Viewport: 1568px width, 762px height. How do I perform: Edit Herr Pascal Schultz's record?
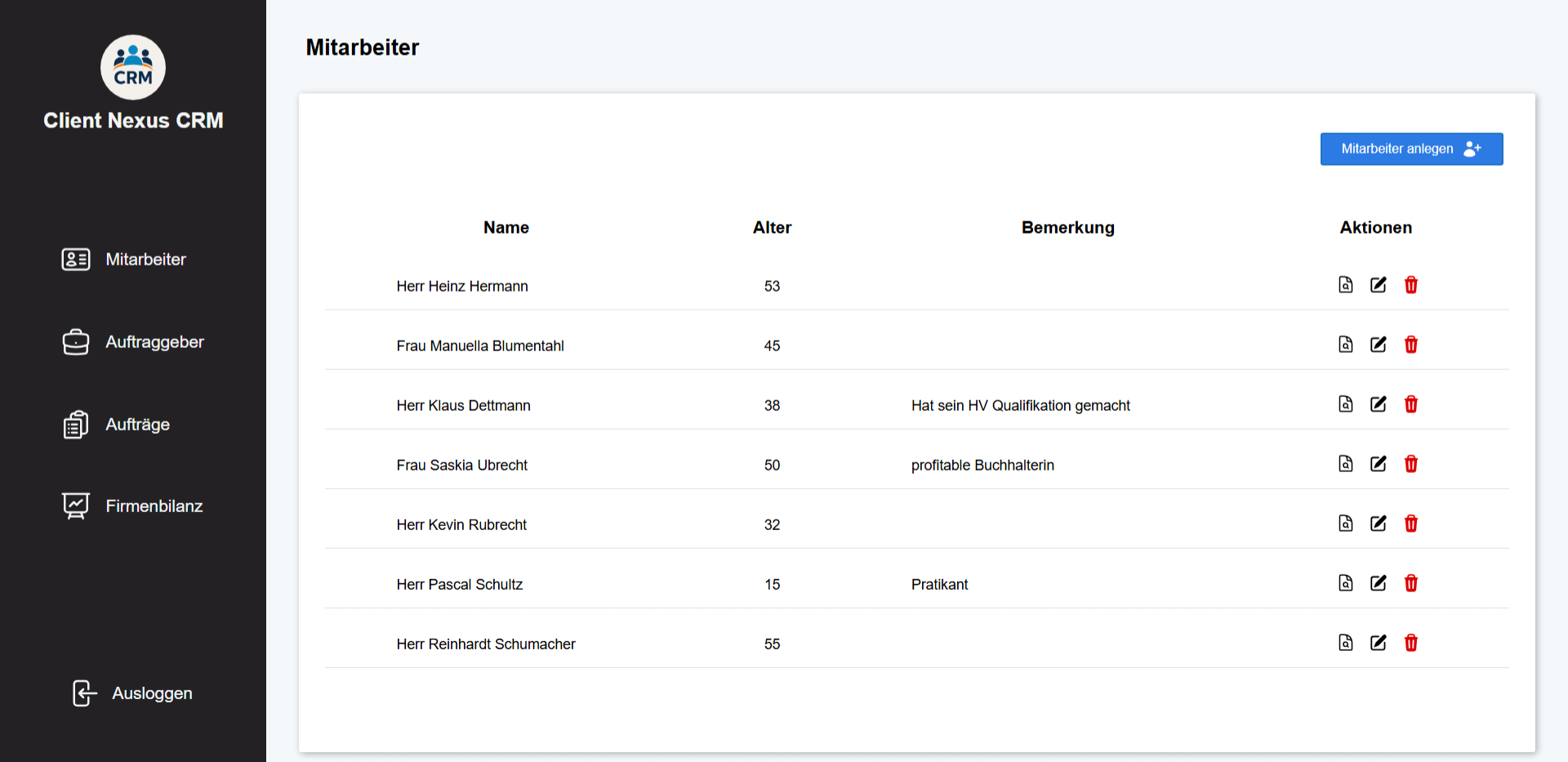coord(1378,583)
